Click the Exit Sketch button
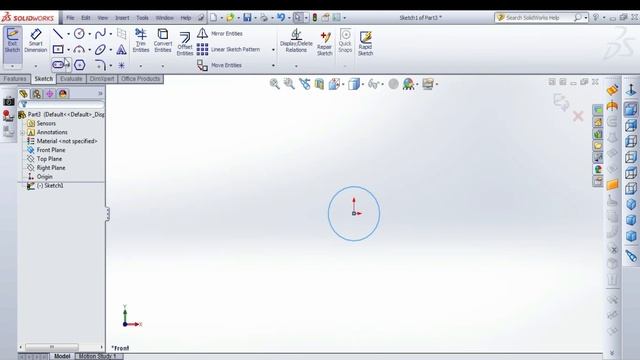The height and width of the screenshot is (360, 640). click(x=12, y=41)
